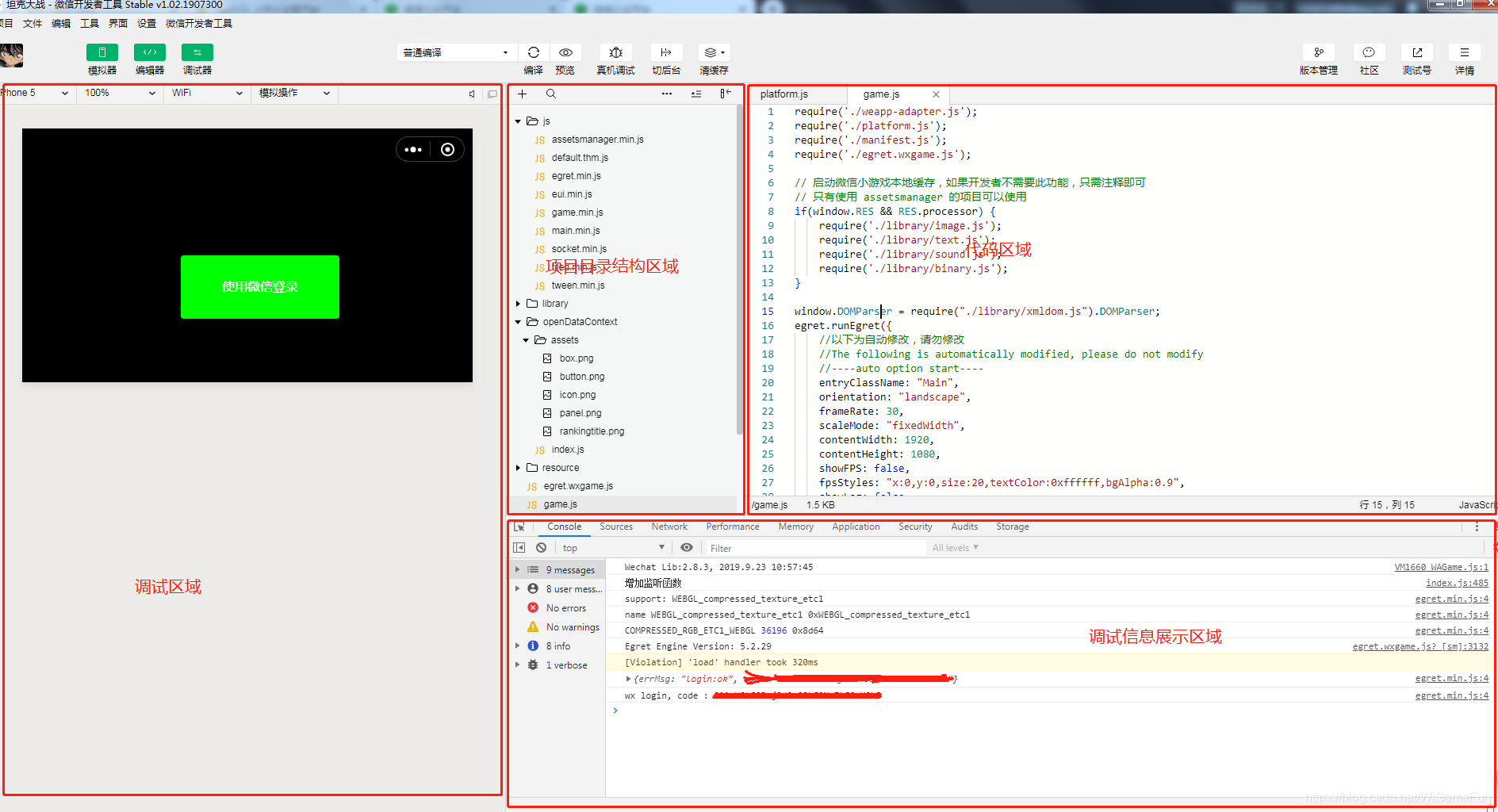Image resolution: width=1498 pixels, height=812 pixels.
Task: Expand the library folder
Action: click(x=519, y=304)
